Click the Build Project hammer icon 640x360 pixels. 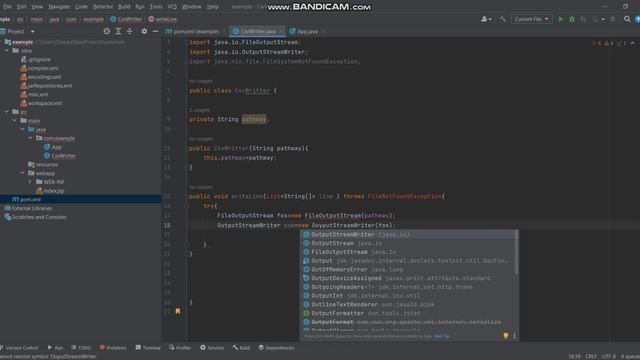(503, 19)
